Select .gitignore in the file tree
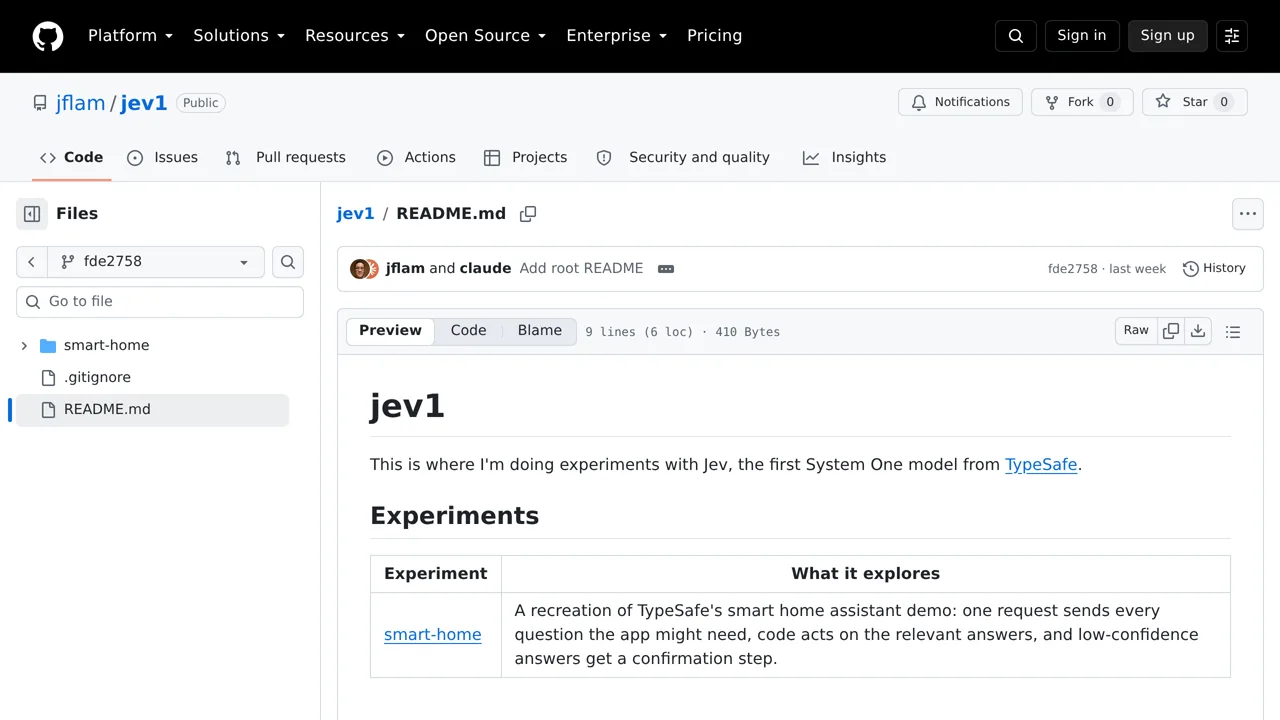1280x720 pixels. click(97, 378)
